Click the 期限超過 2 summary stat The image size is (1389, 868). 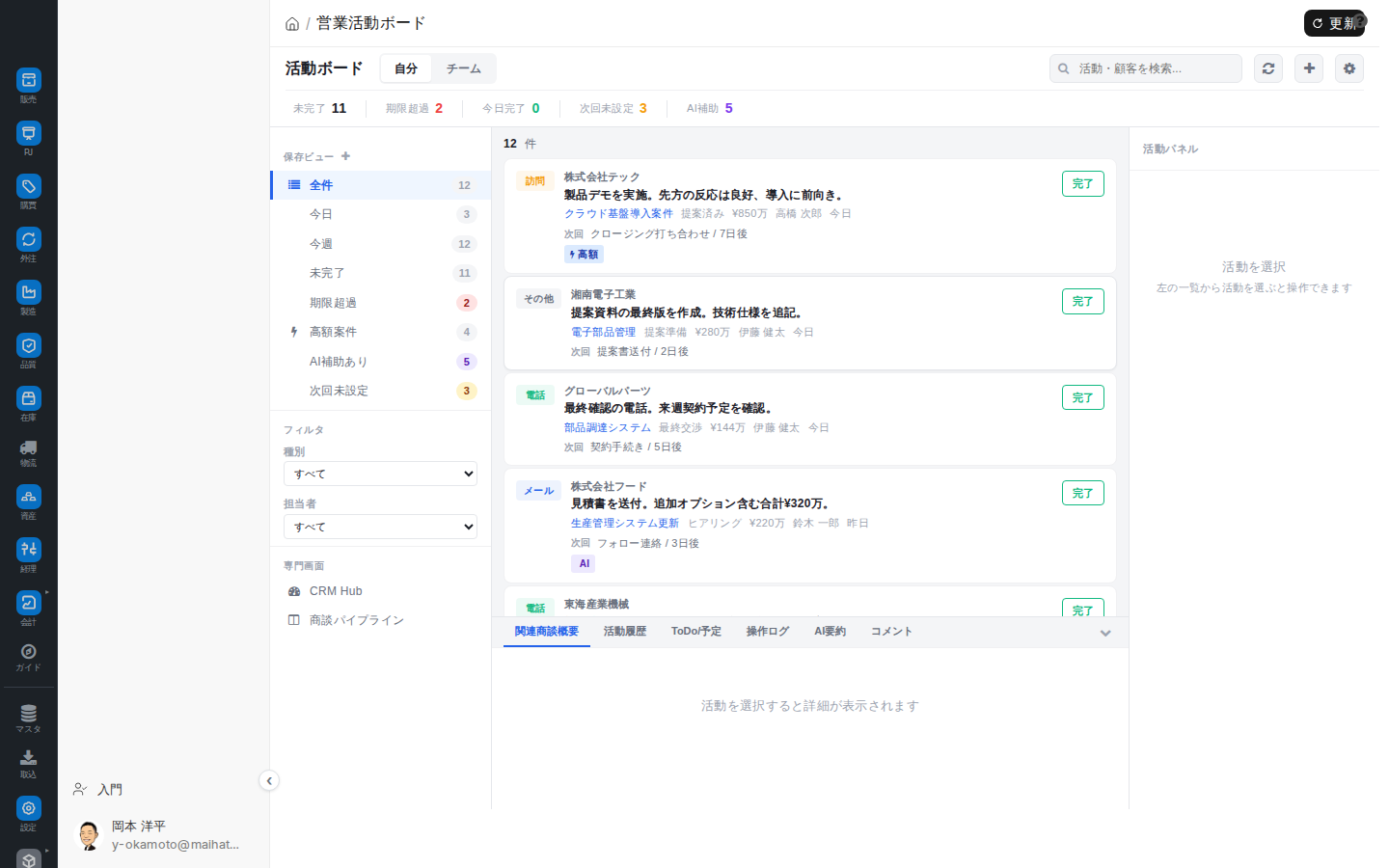(415, 108)
